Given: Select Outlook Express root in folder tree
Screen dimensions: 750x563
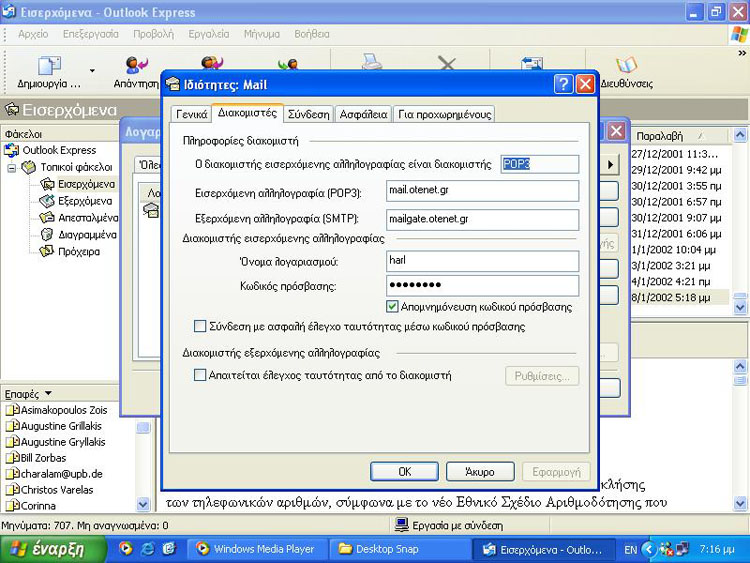Looking at the screenshot, I should [x=59, y=150].
